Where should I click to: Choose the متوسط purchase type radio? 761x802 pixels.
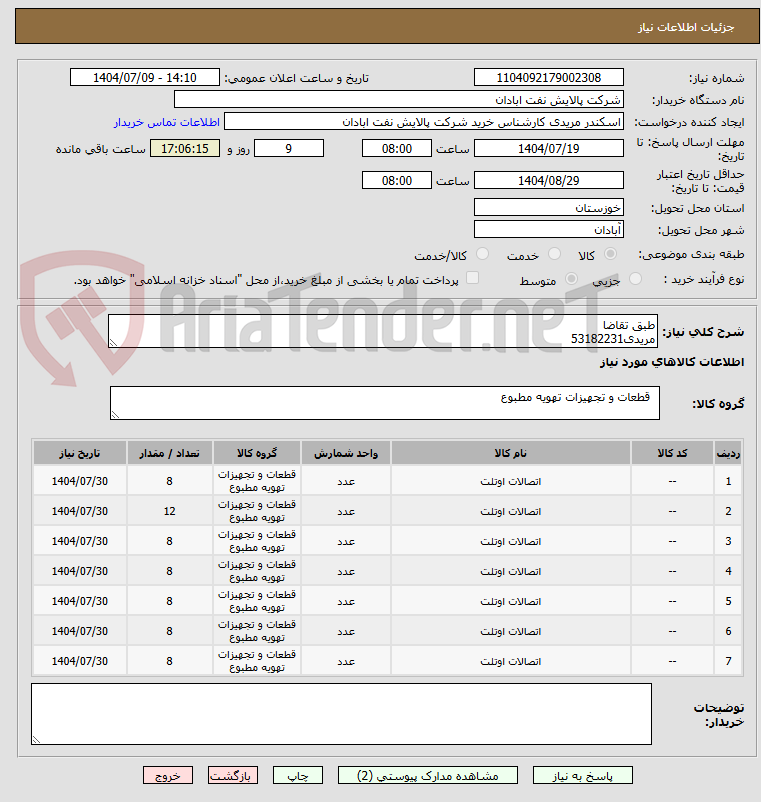(x=571, y=279)
